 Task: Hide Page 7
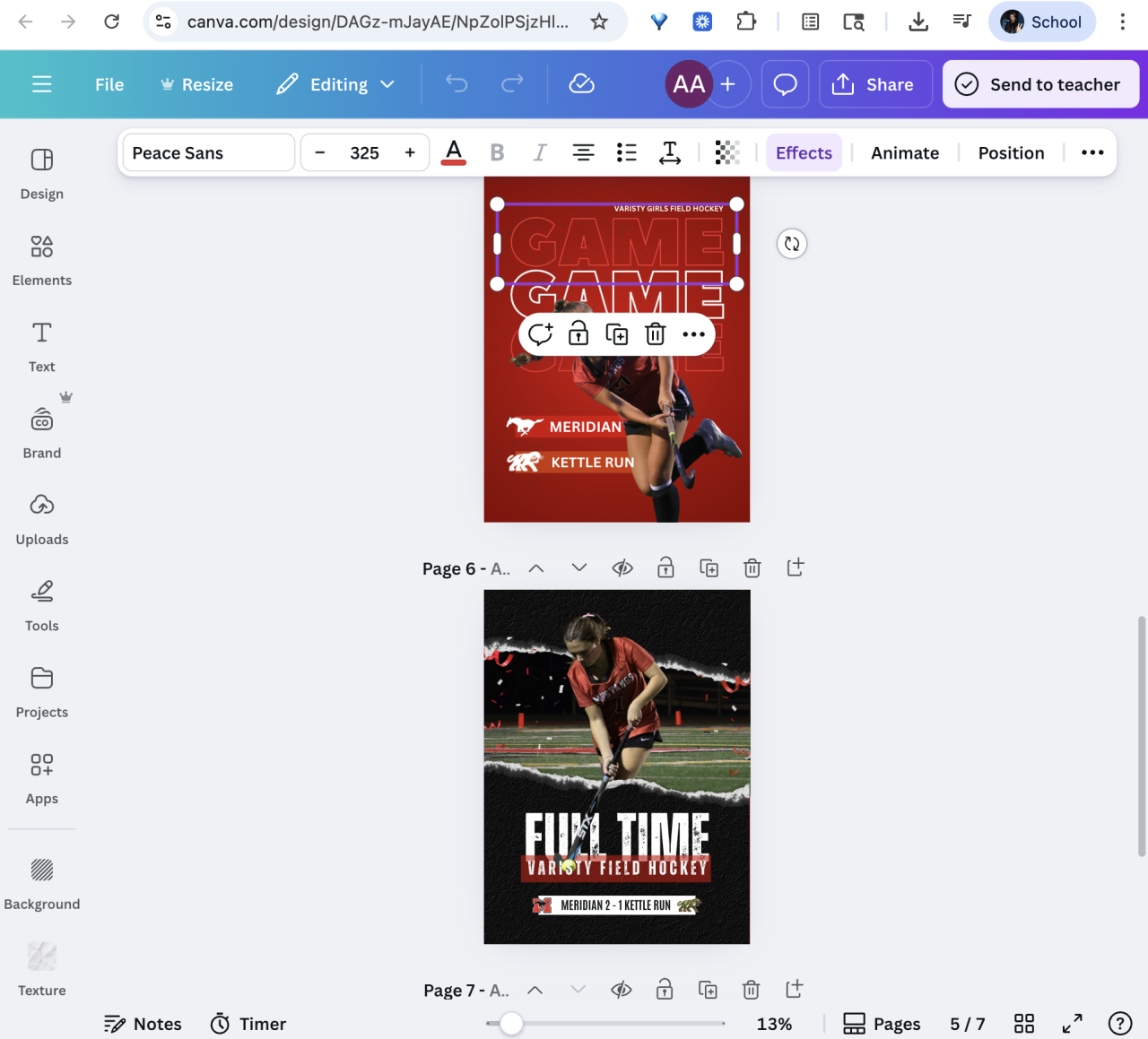coord(622,991)
